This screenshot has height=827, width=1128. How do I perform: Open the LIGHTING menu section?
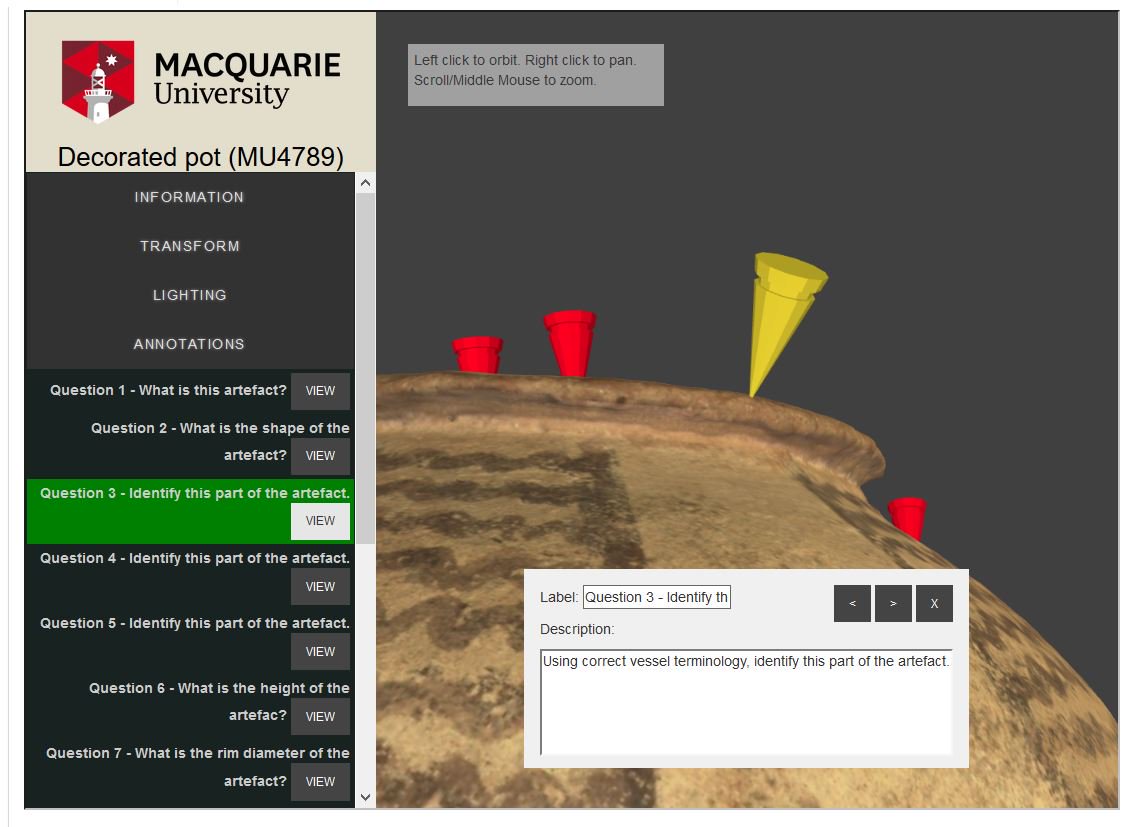pos(189,295)
